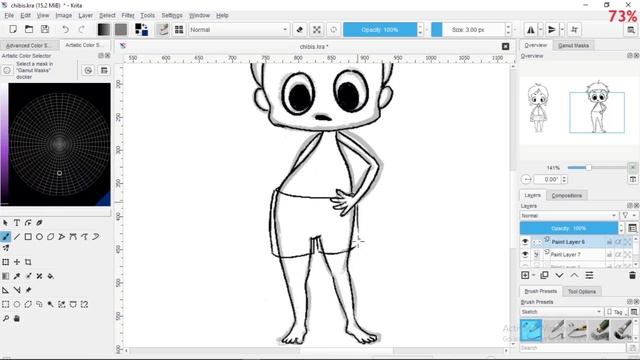Select the Crop tool
This screenshot has width=640, height=360.
tap(28, 262)
